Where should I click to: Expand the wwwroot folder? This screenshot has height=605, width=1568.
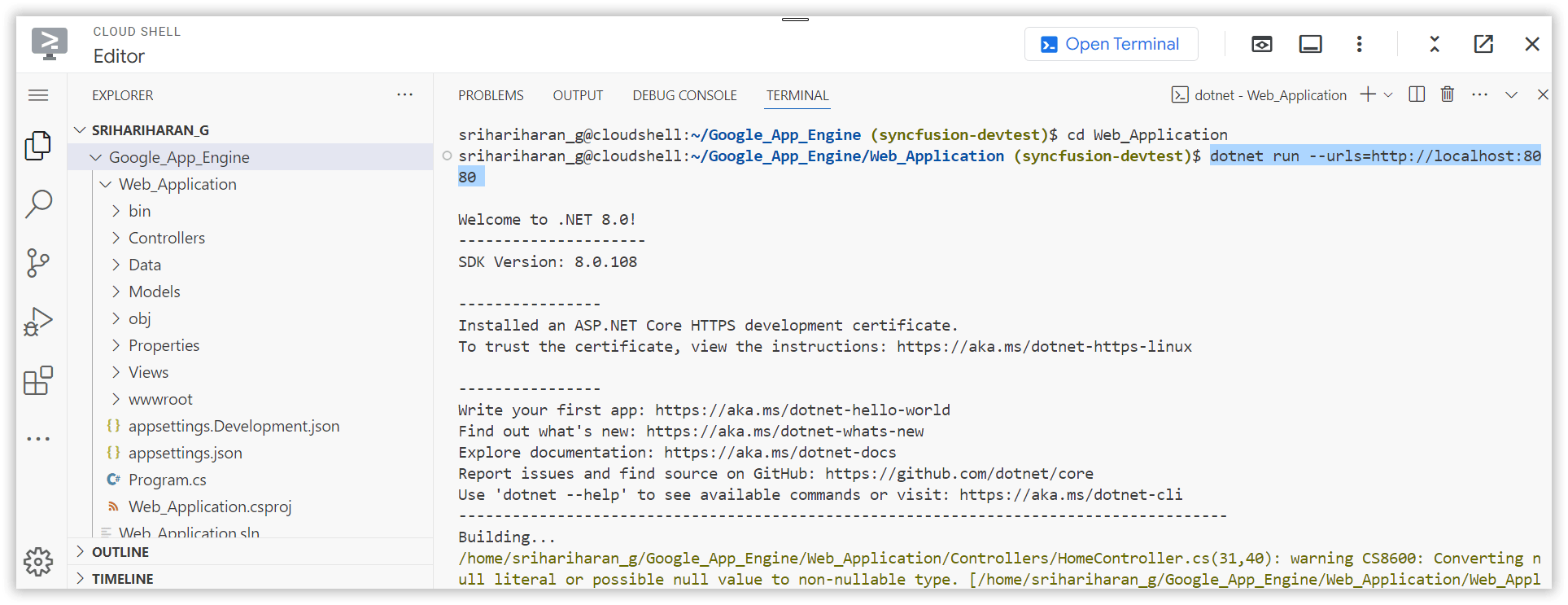116,399
